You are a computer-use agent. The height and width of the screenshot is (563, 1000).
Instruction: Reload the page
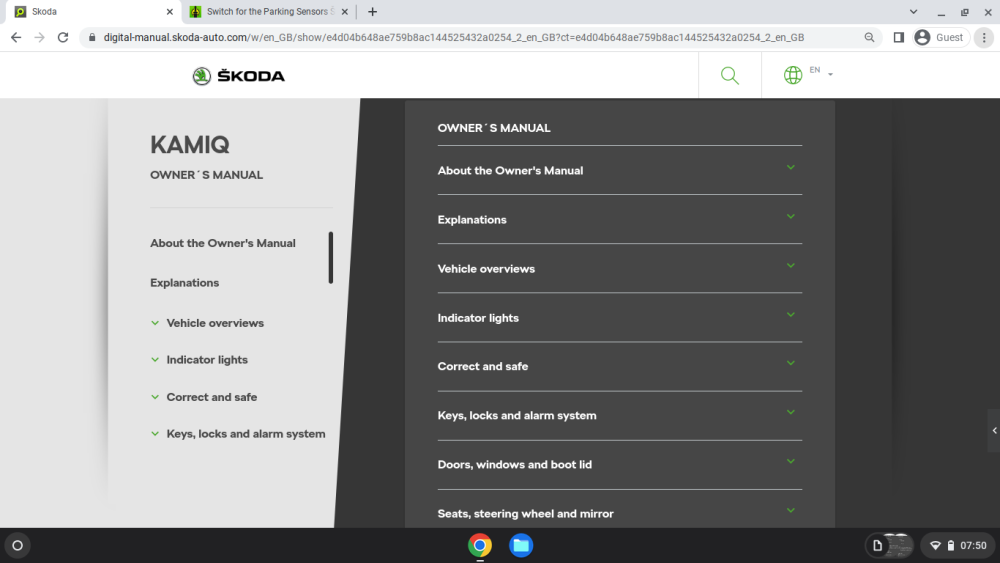(x=62, y=38)
